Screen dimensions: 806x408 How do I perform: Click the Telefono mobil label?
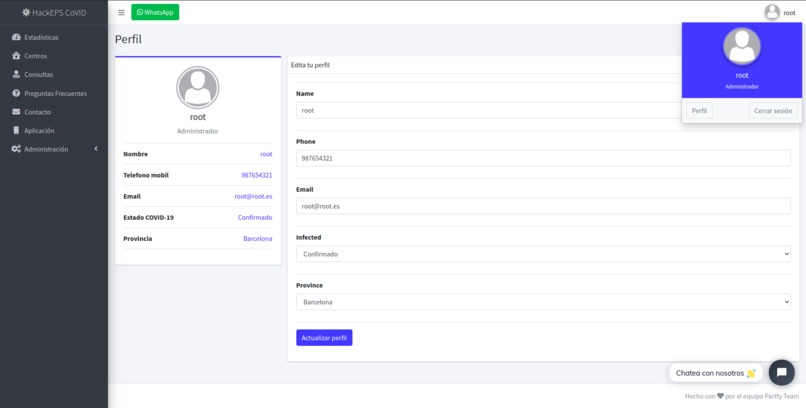[146, 175]
